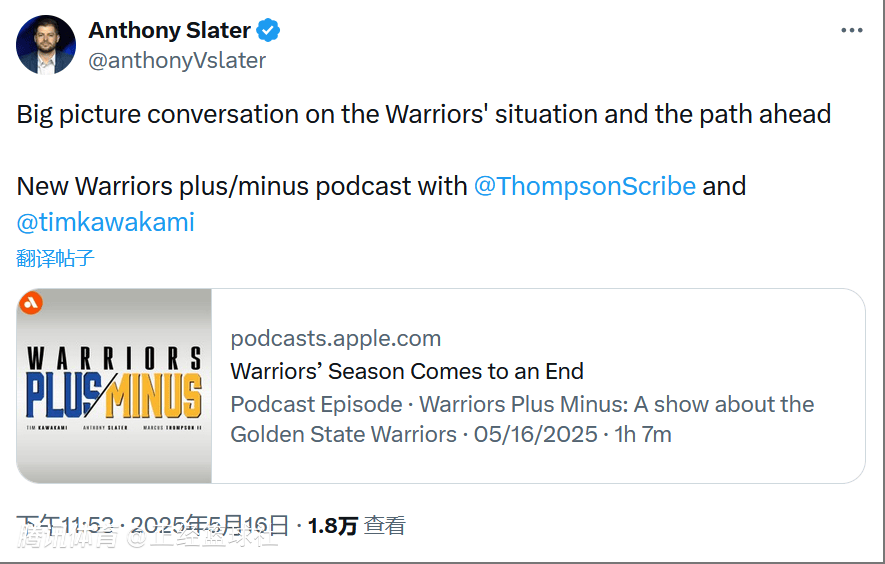Open the Warriors Plus Minus cover thumbnail

click(x=114, y=386)
